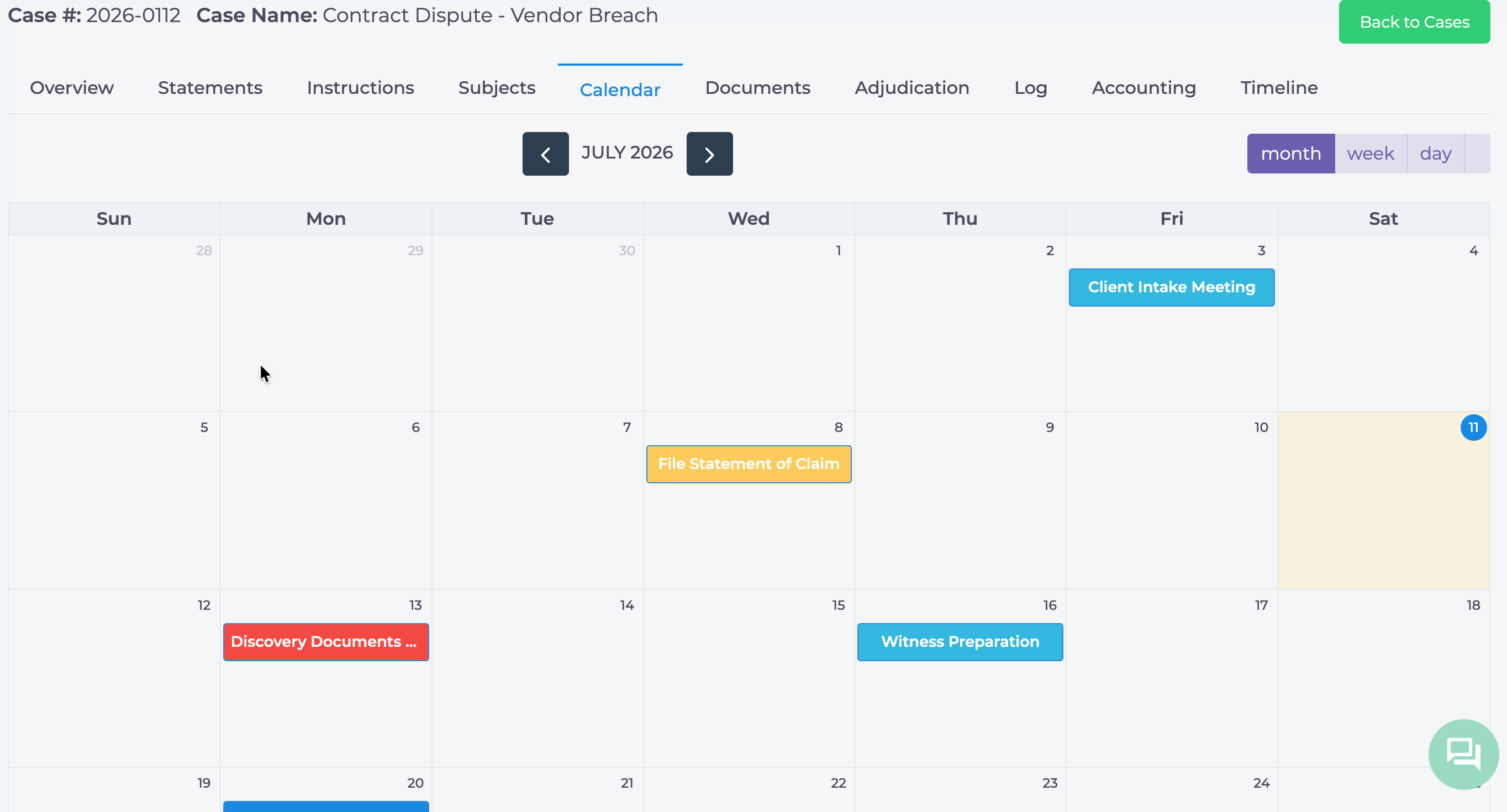Viewport: 1507px width, 812px height.
Task: Open the Documents tab
Action: pyautogui.click(x=757, y=88)
